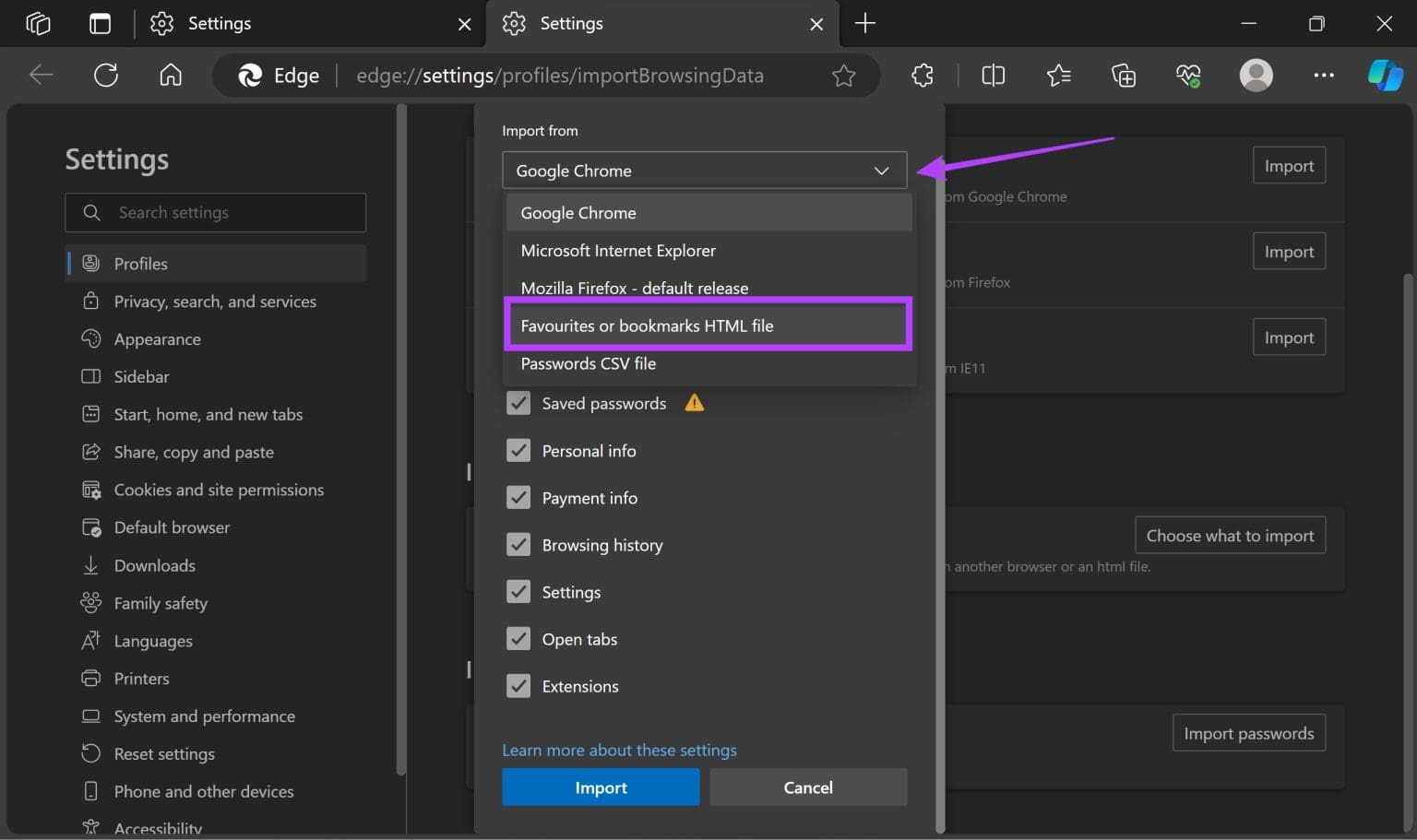Choose Mozilla Firefox - default release option

[634, 288]
